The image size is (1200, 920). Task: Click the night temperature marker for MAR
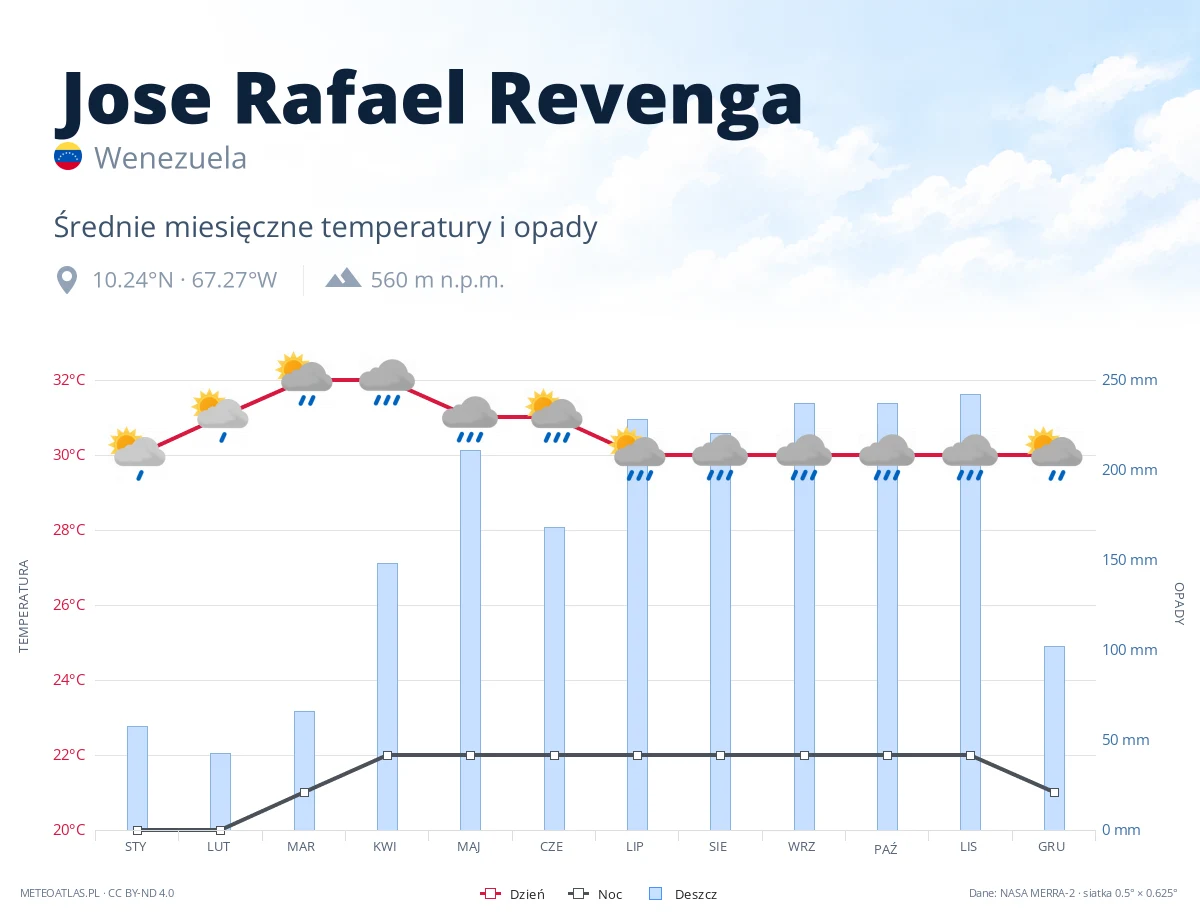(304, 792)
